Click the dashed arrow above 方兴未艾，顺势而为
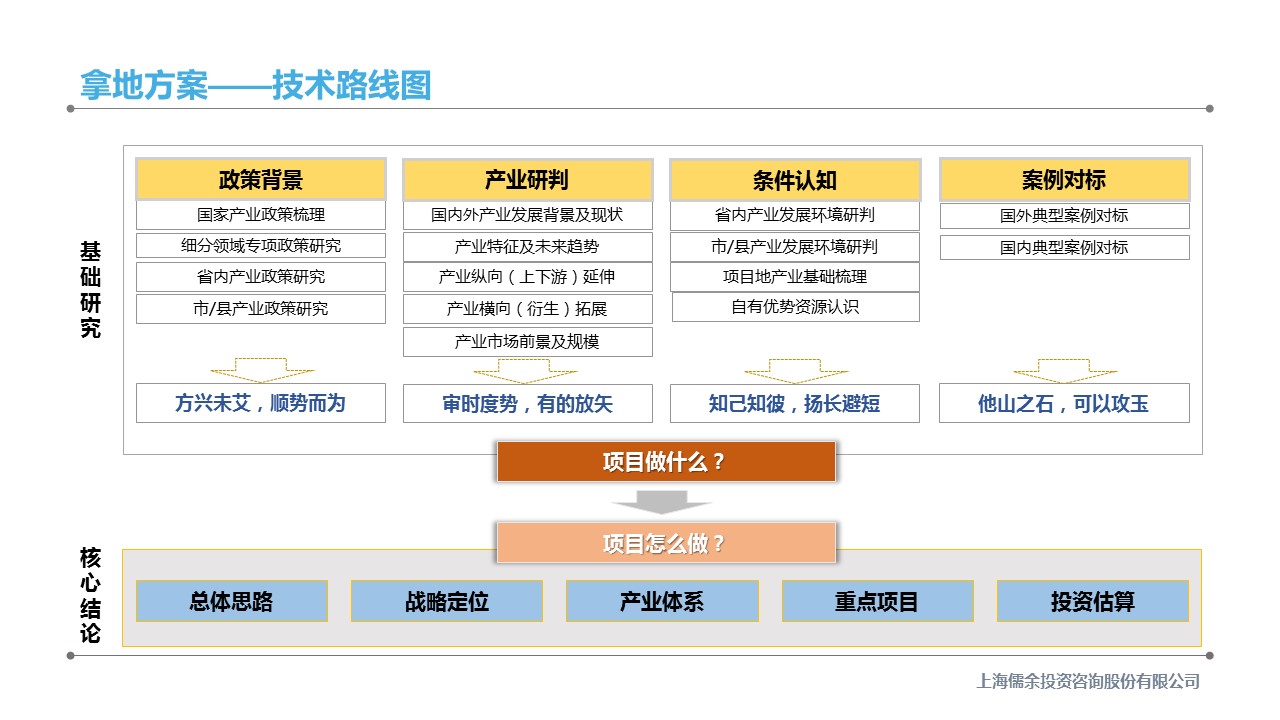 [x=261, y=370]
